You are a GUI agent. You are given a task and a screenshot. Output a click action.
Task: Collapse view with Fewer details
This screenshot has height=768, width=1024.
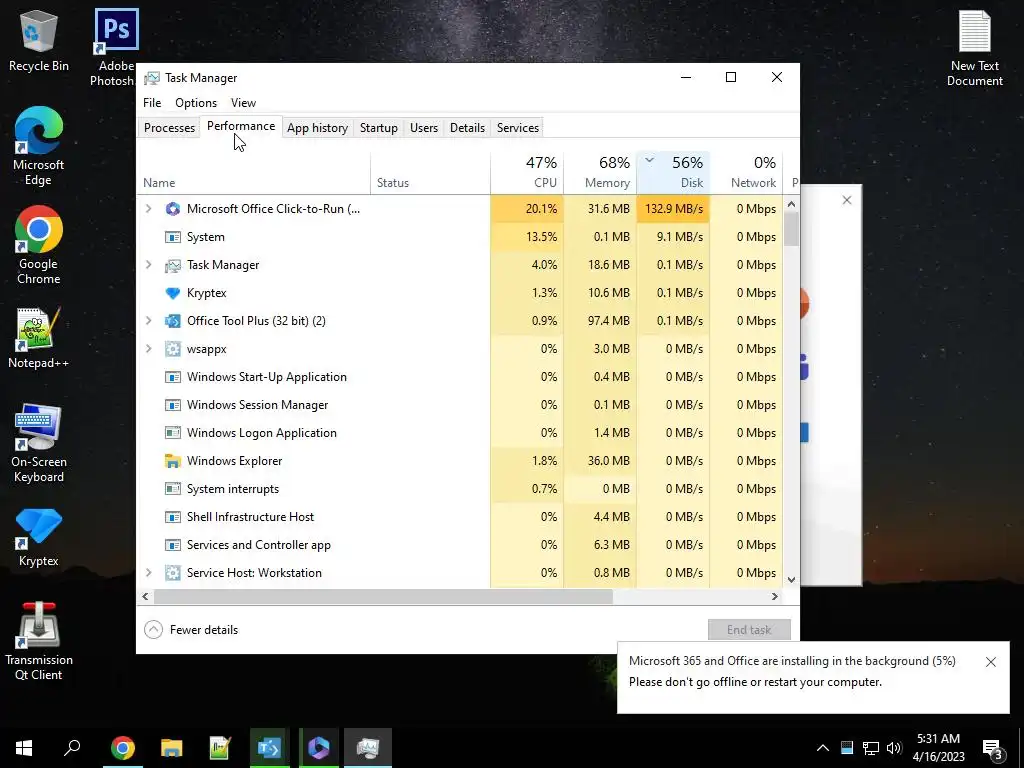click(191, 630)
